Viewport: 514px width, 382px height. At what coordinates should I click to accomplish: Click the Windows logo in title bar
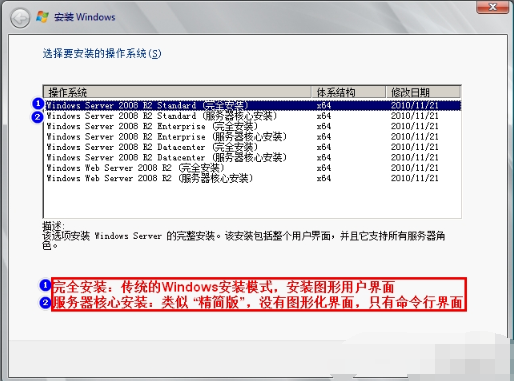point(43,17)
